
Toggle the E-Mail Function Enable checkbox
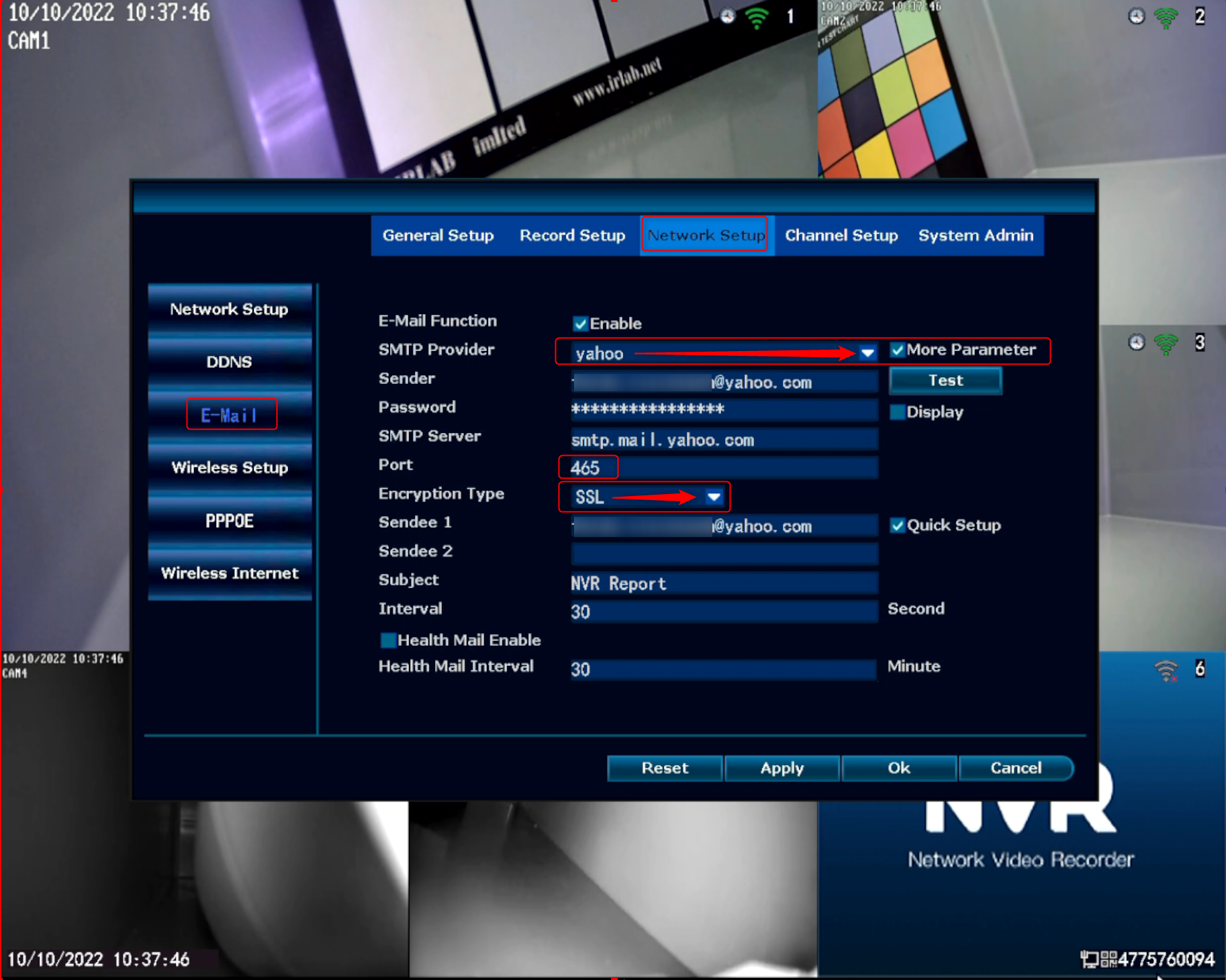coord(581,324)
